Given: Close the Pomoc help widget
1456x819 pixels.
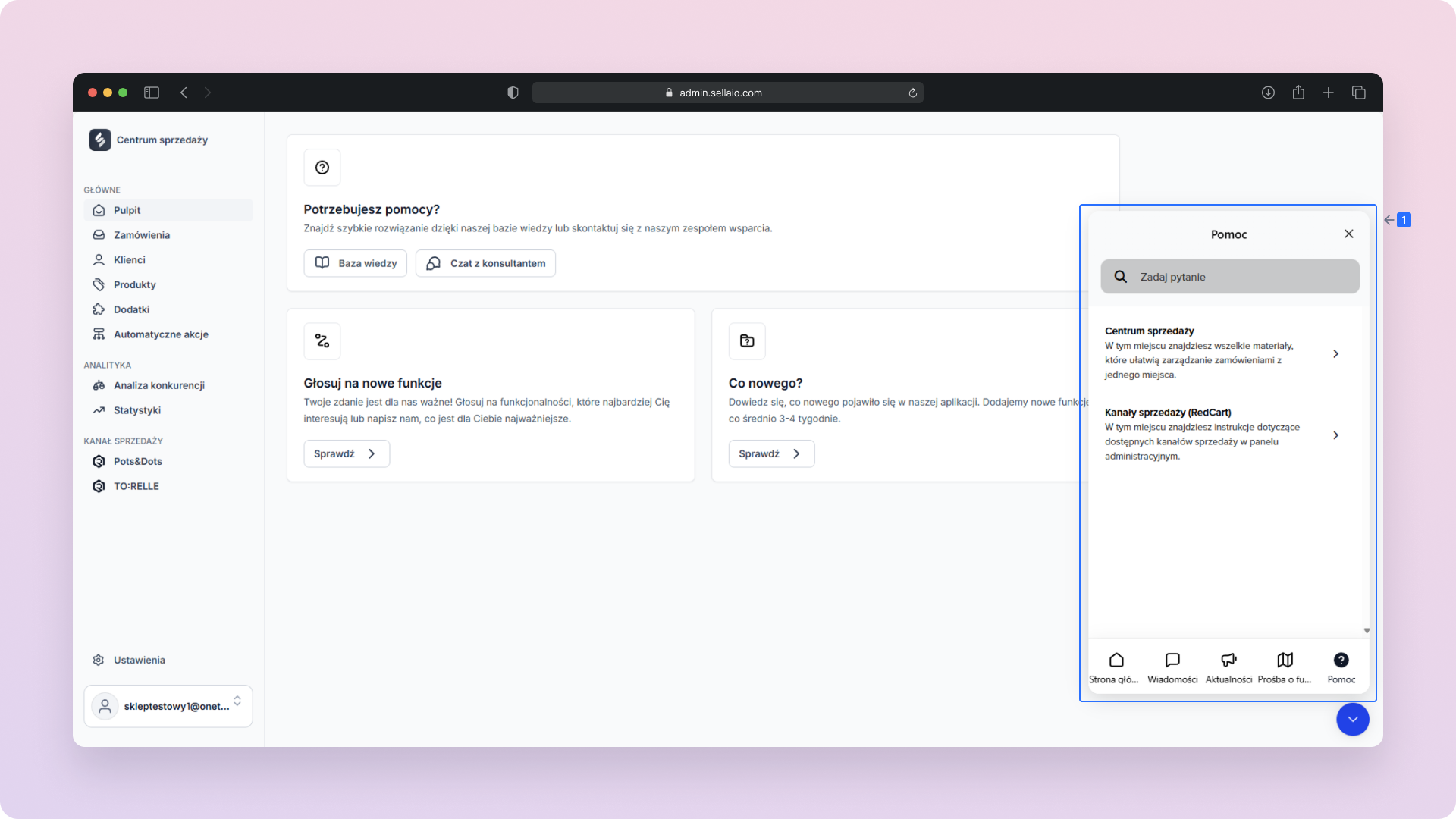Looking at the screenshot, I should click(1348, 234).
